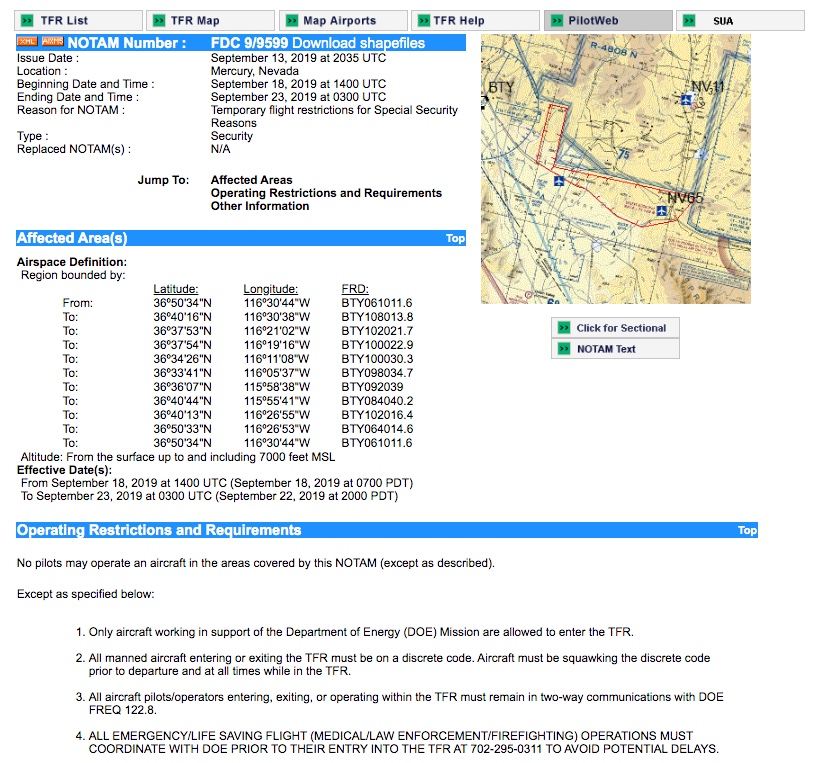Click green arrow icon beside Map Airports

(x=290, y=20)
